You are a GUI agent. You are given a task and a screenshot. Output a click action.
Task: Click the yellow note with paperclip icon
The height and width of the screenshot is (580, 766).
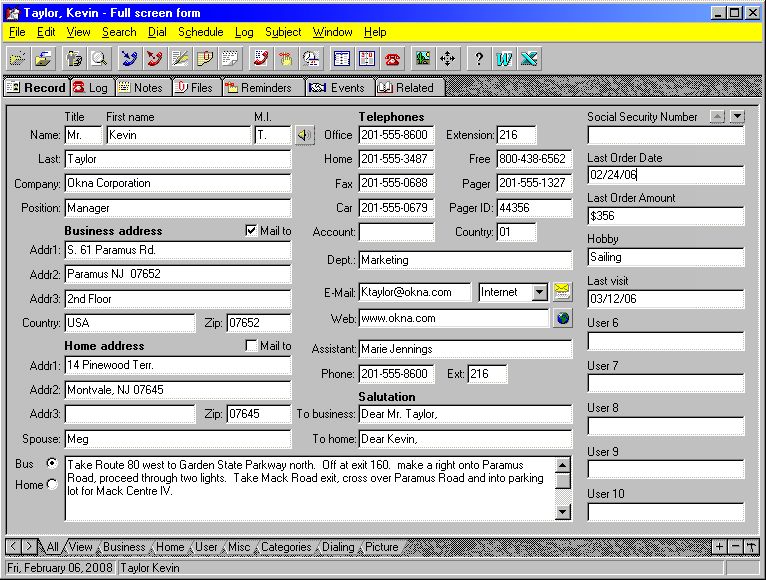(x=205, y=59)
